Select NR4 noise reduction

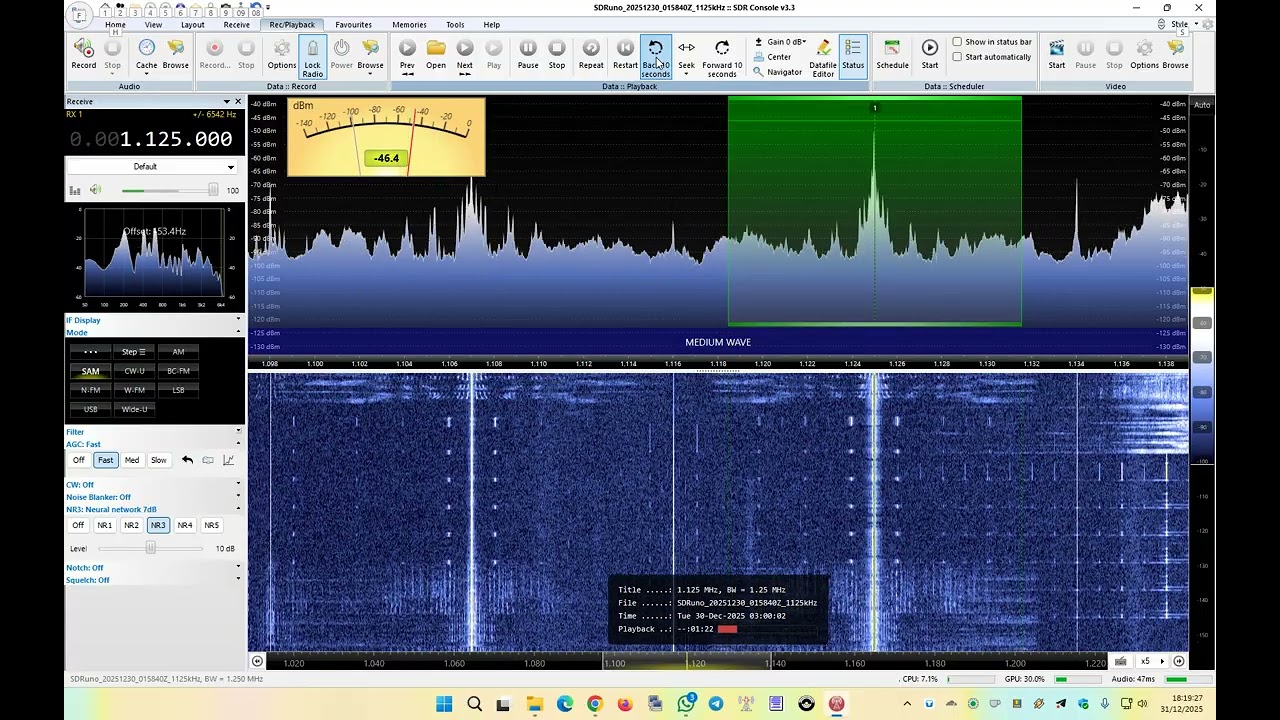pos(185,525)
